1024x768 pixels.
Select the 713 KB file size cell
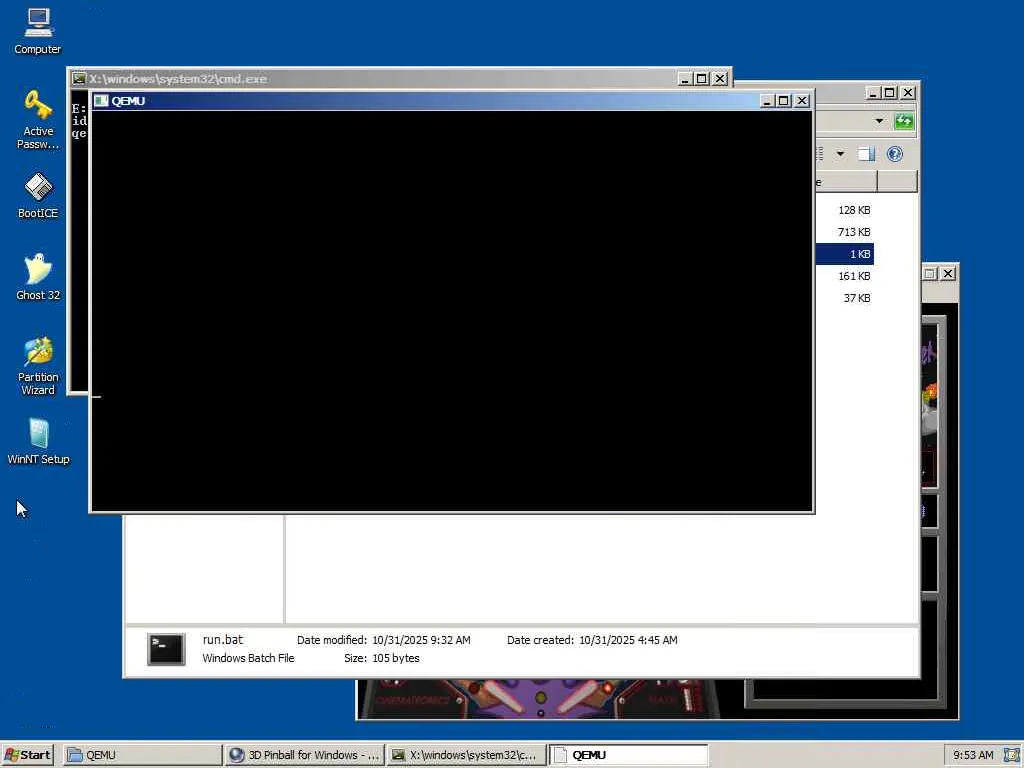(854, 232)
